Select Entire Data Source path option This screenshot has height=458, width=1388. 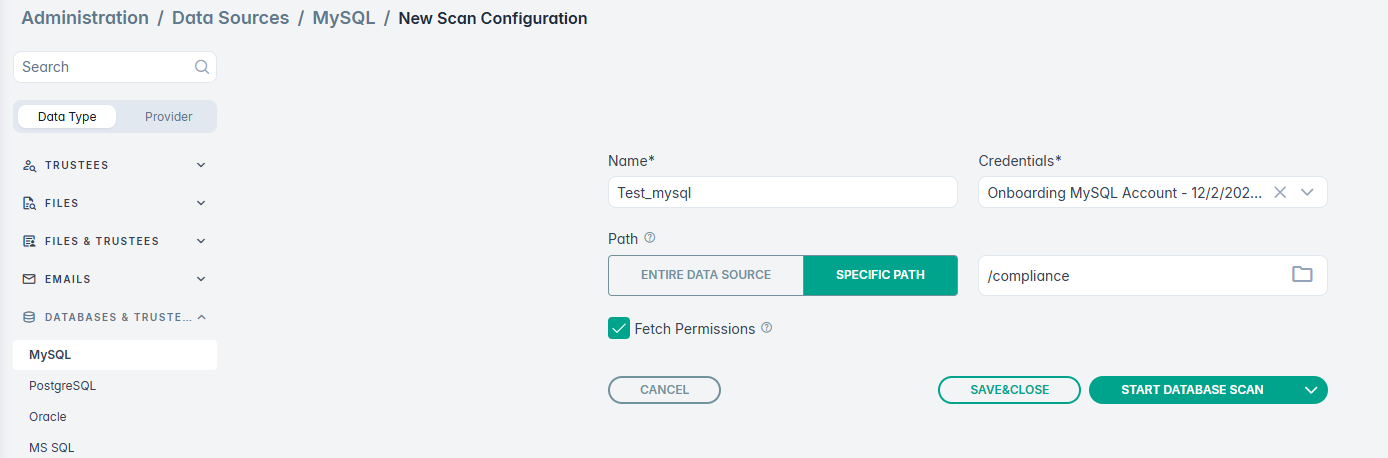[705, 275]
